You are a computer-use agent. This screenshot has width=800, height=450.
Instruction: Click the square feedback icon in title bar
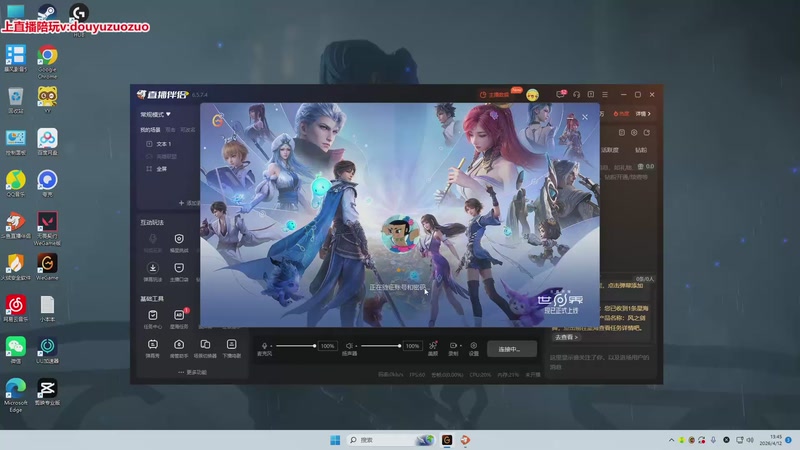point(591,94)
